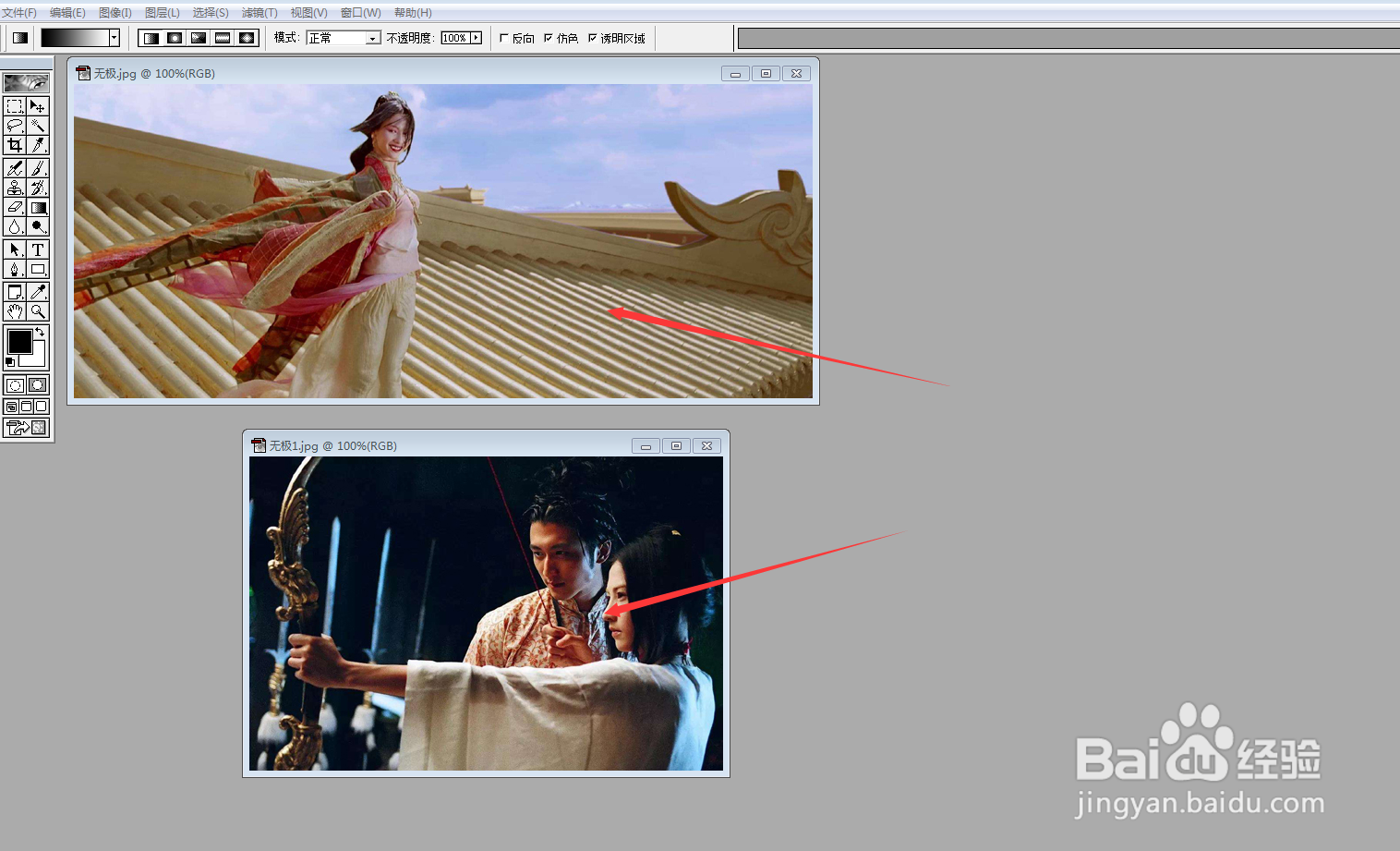
Task: Select the Blur tool
Action: pyautogui.click(x=15, y=226)
